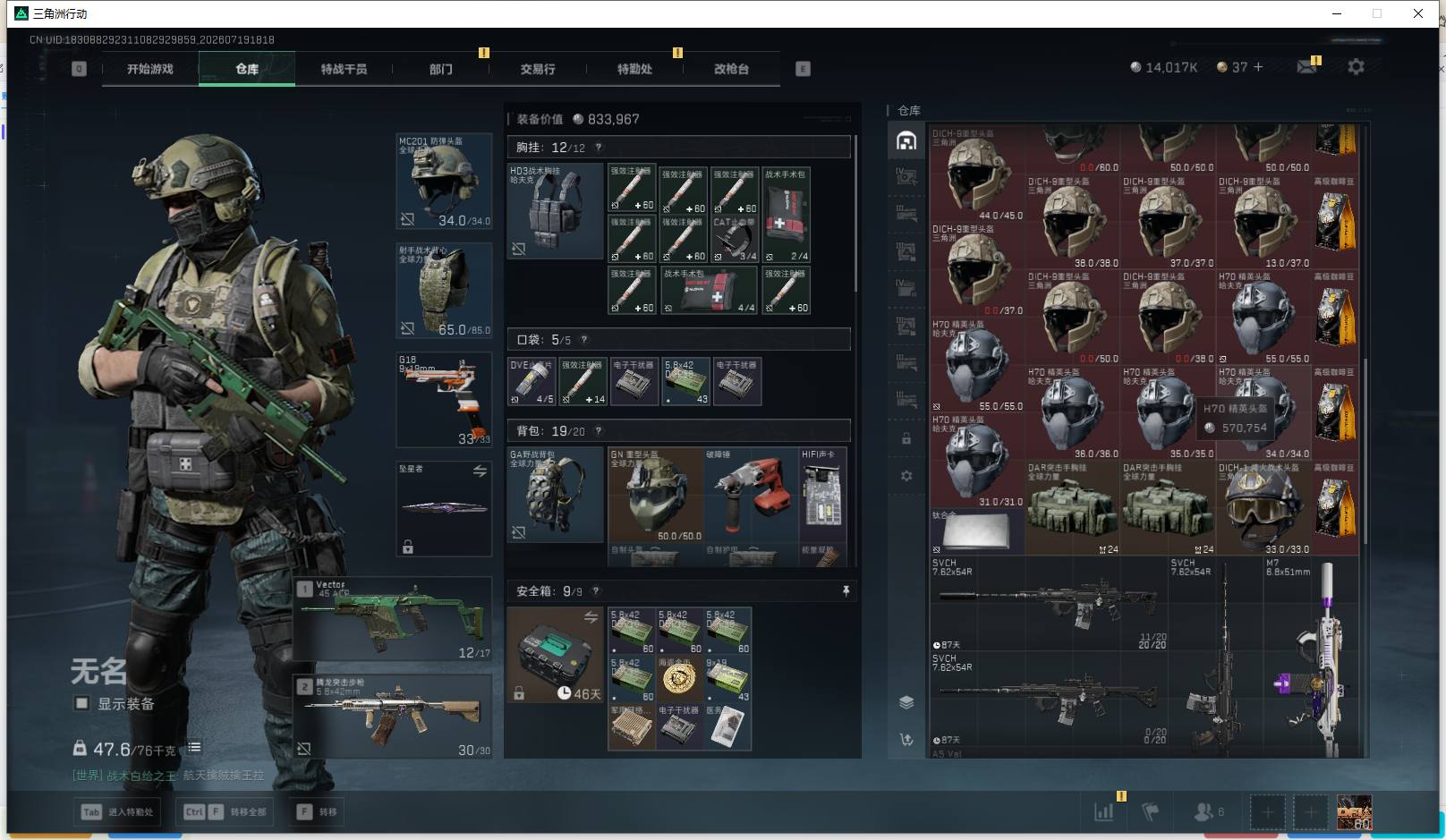The width and height of the screenshot is (1446, 840).
Task: Show help for 胸挂 capacity
Action: coord(599,148)
